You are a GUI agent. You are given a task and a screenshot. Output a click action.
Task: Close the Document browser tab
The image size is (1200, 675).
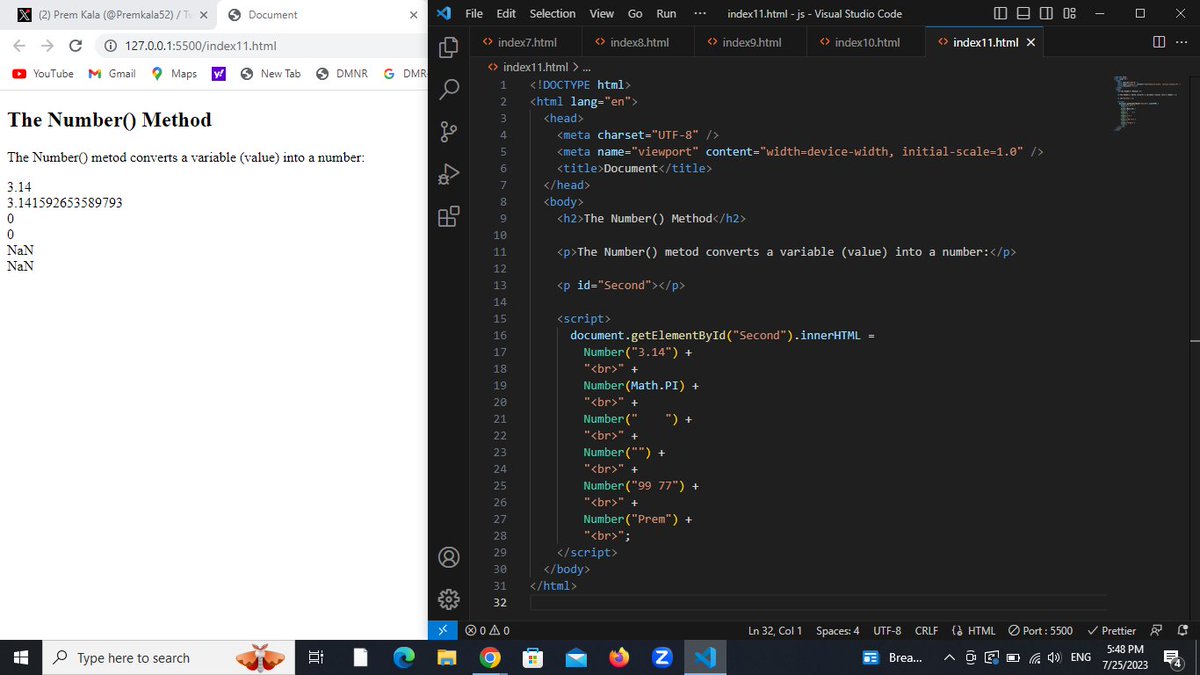pos(414,15)
